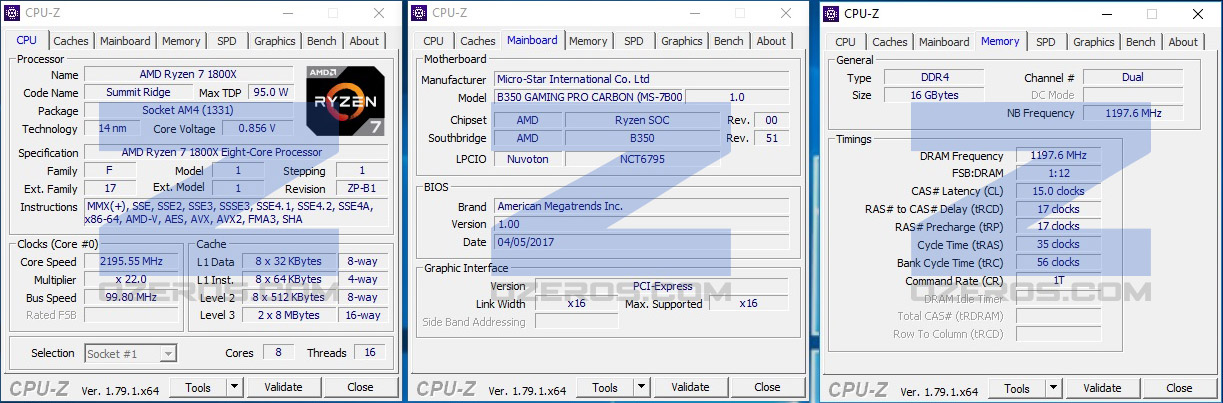Image resolution: width=1223 pixels, height=403 pixels.
Task: Click the Tools button in the middle window
Action: (x=605, y=387)
